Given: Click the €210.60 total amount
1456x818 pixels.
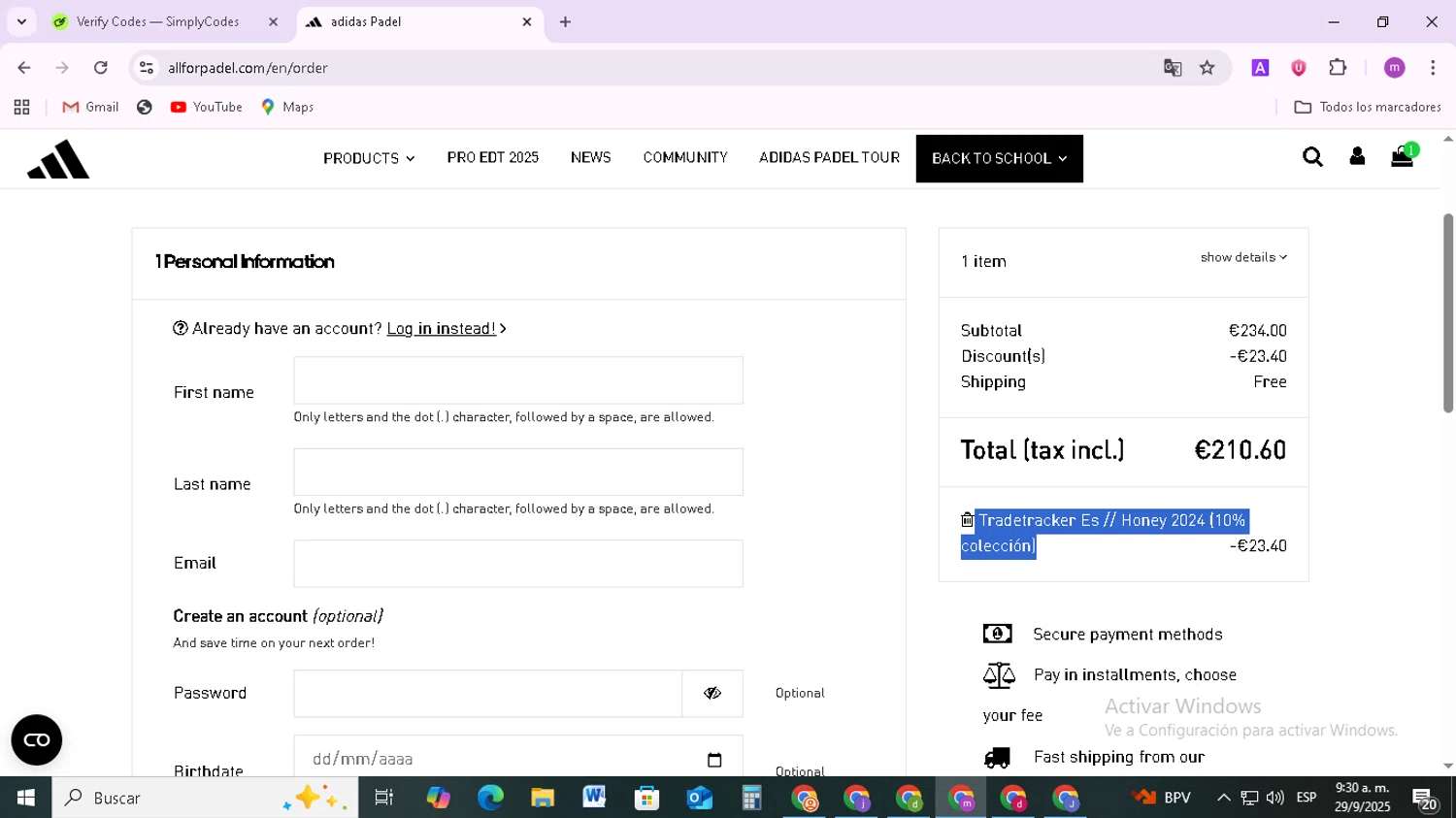Looking at the screenshot, I should [1241, 450].
